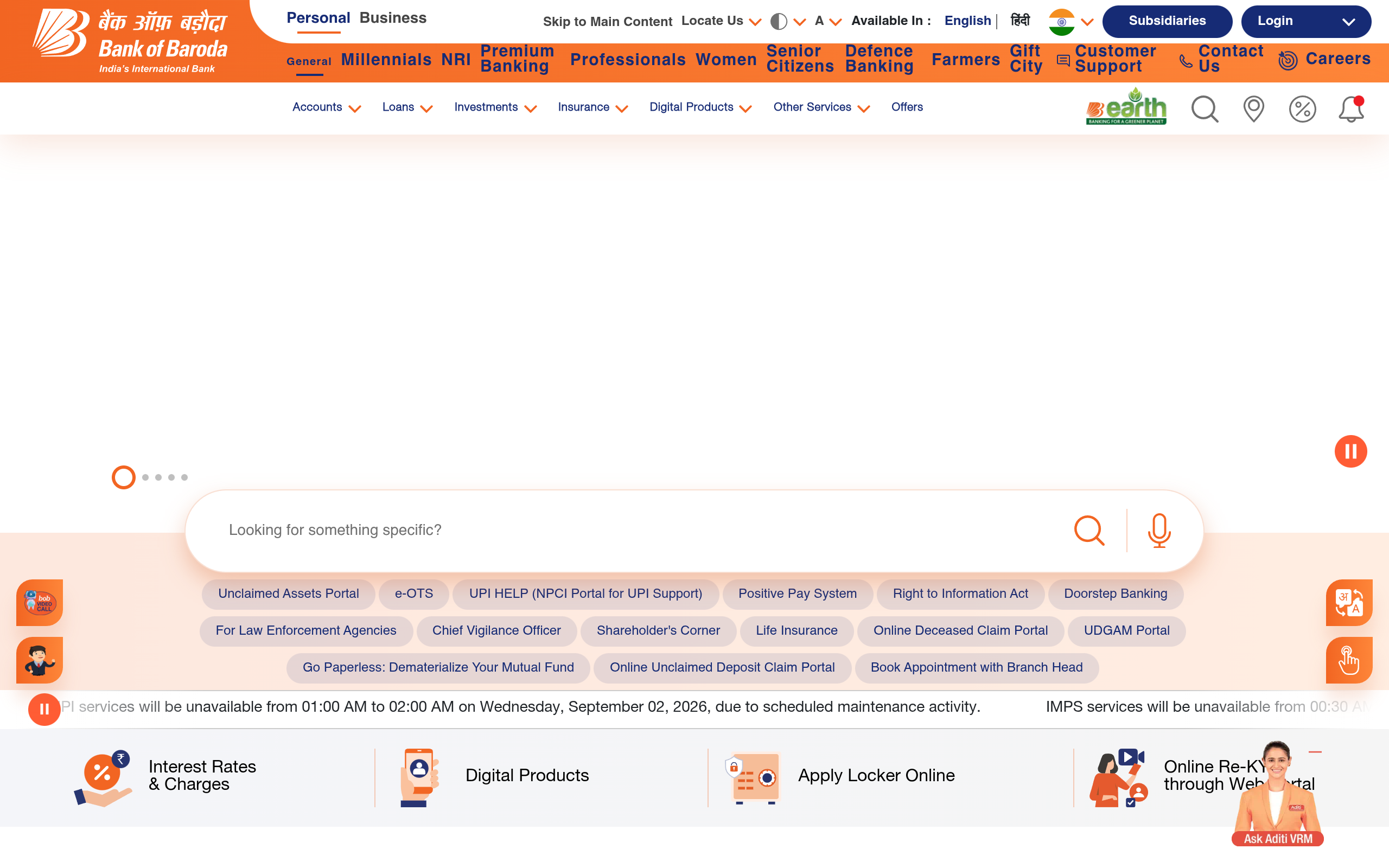Image resolution: width=1389 pixels, height=868 pixels.
Task: Select the first active carousel indicator
Action: [x=123, y=477]
